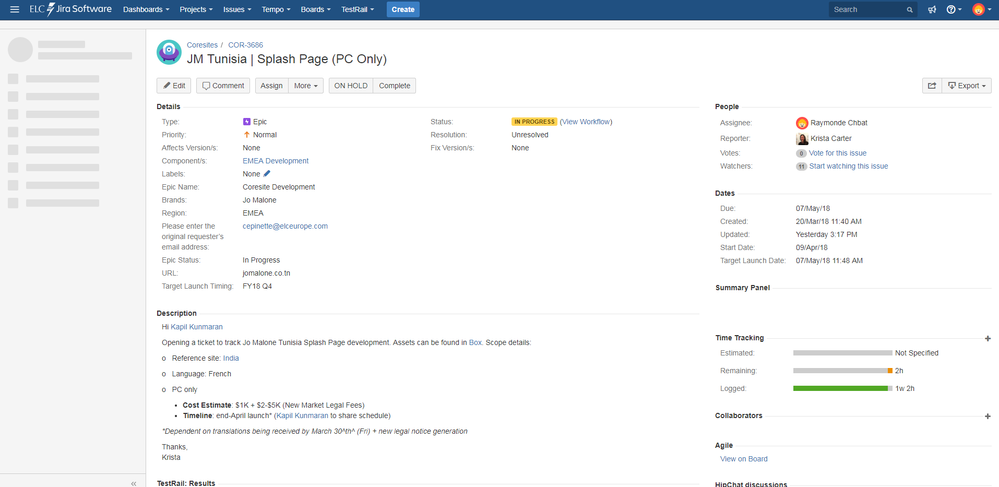The image size is (999, 487).
Task: Edit labels using the pencil icon
Action: pyautogui.click(x=267, y=173)
